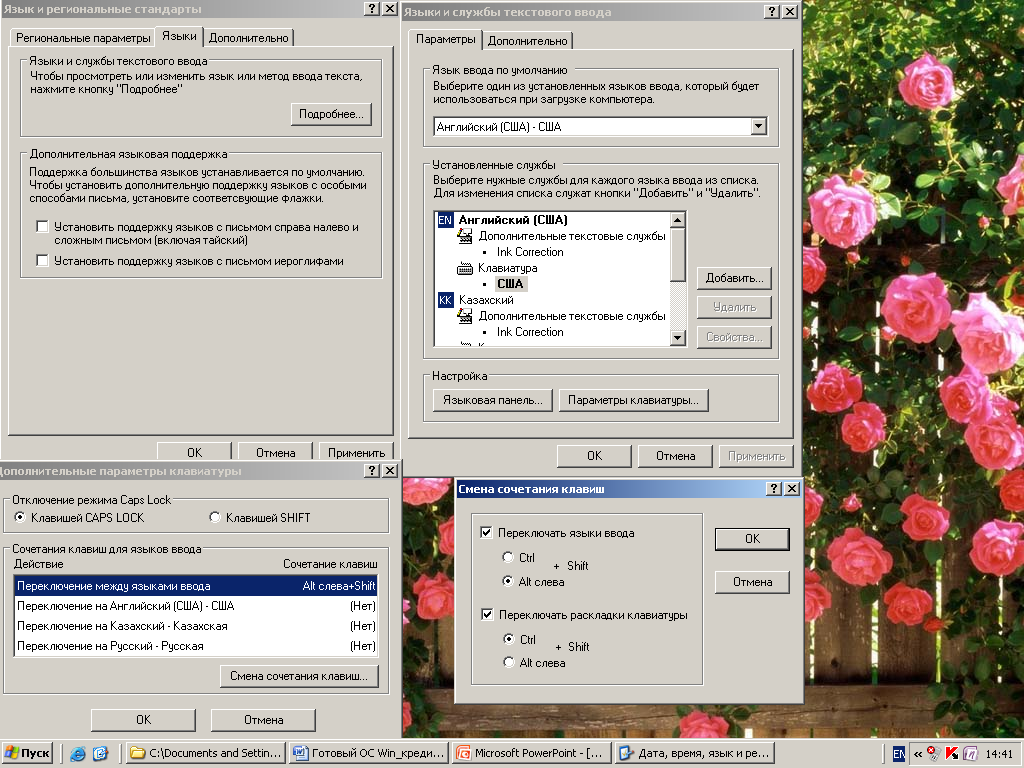Click scrollbar thumb in services list
Screen dimensions: 1024x768
(678, 255)
